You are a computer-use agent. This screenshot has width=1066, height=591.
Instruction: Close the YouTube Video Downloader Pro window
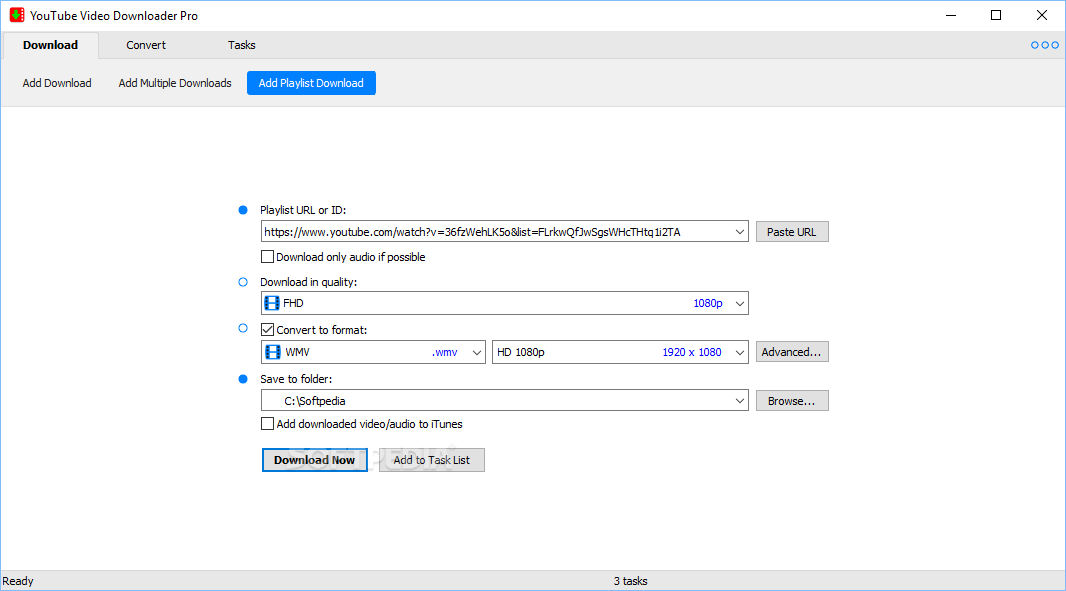tap(1042, 15)
